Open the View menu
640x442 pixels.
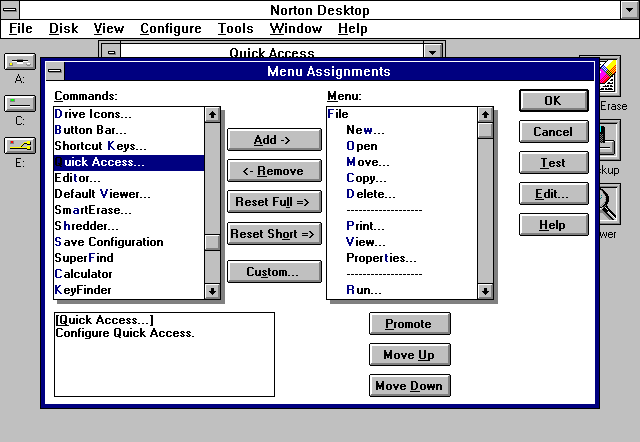pos(109,29)
